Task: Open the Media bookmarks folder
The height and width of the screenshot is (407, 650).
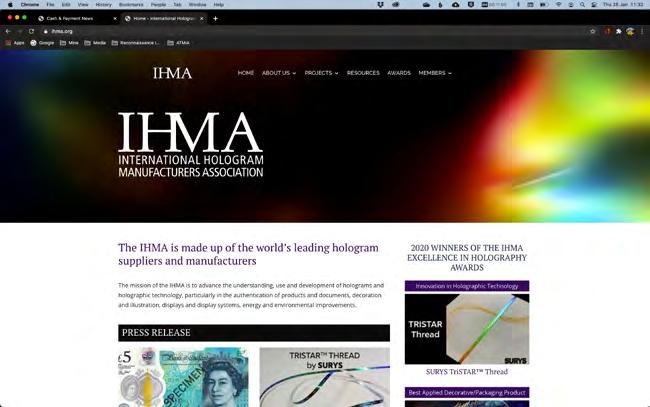Action: pyautogui.click(x=95, y=43)
